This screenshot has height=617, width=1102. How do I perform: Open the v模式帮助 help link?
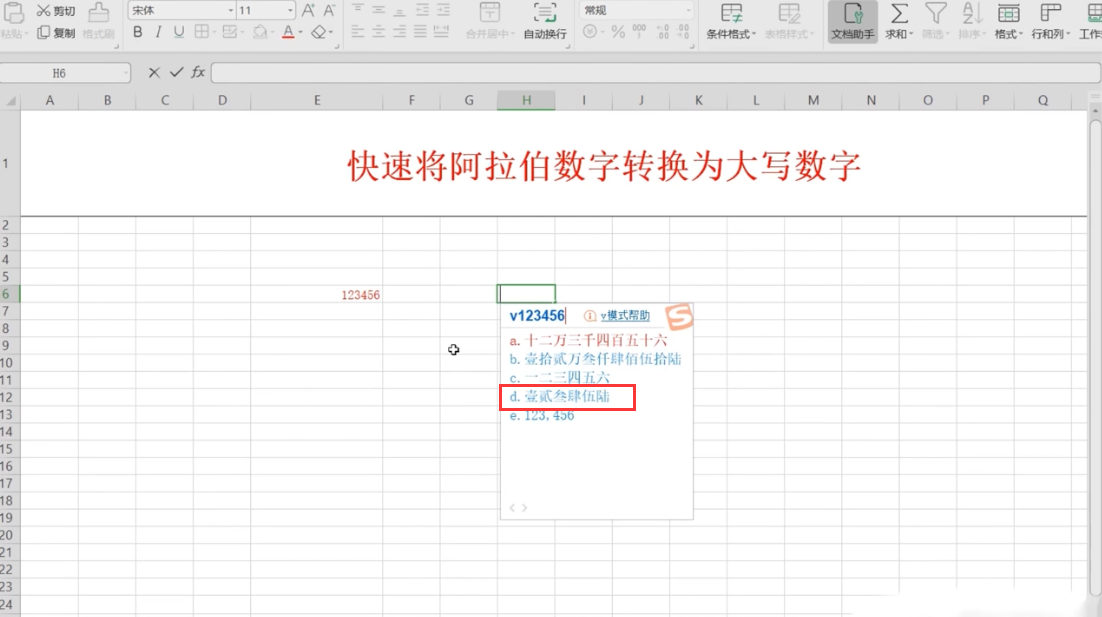coord(624,316)
